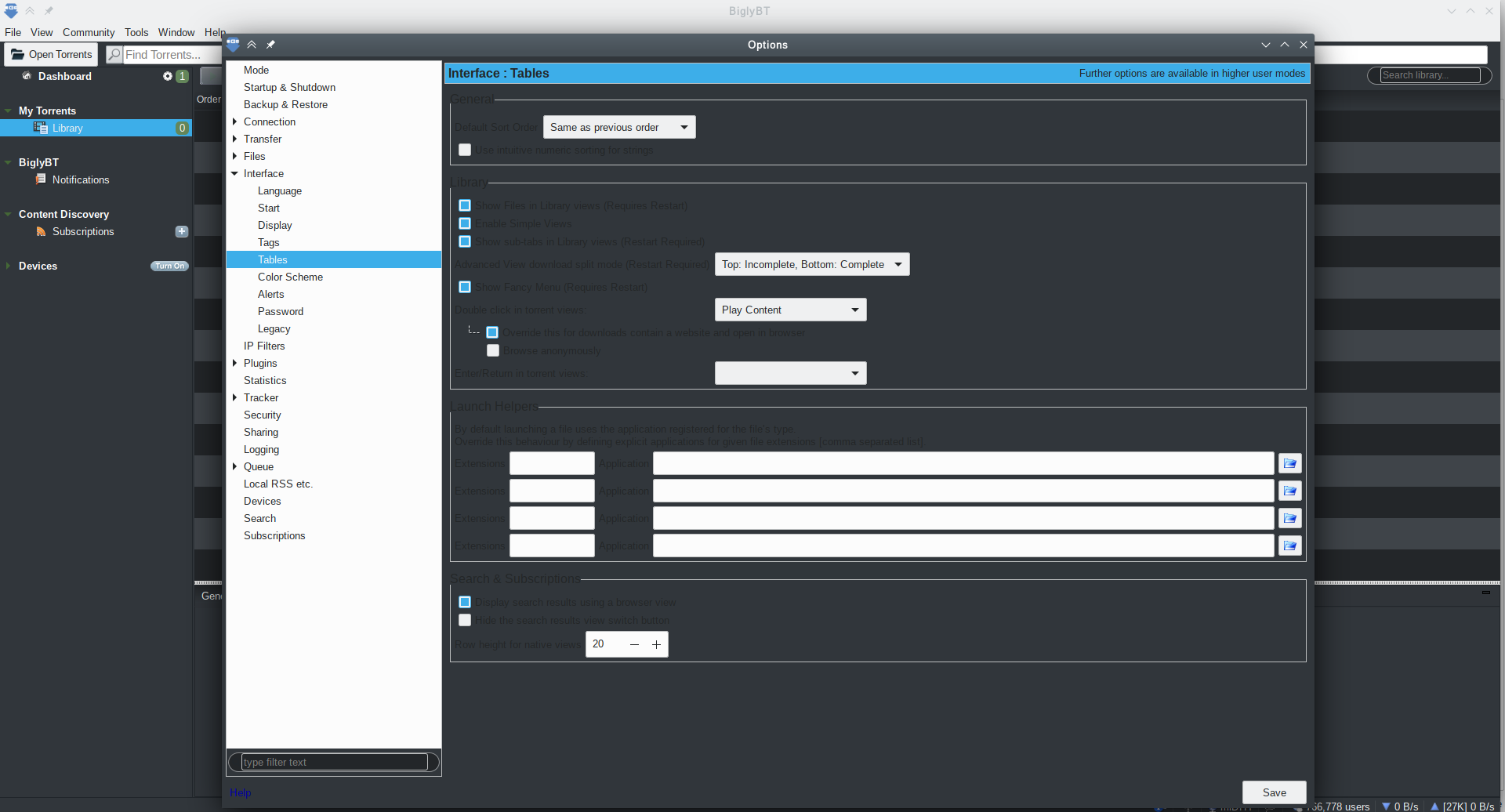Click the Save button
This screenshot has width=1505, height=812.
[1274, 792]
